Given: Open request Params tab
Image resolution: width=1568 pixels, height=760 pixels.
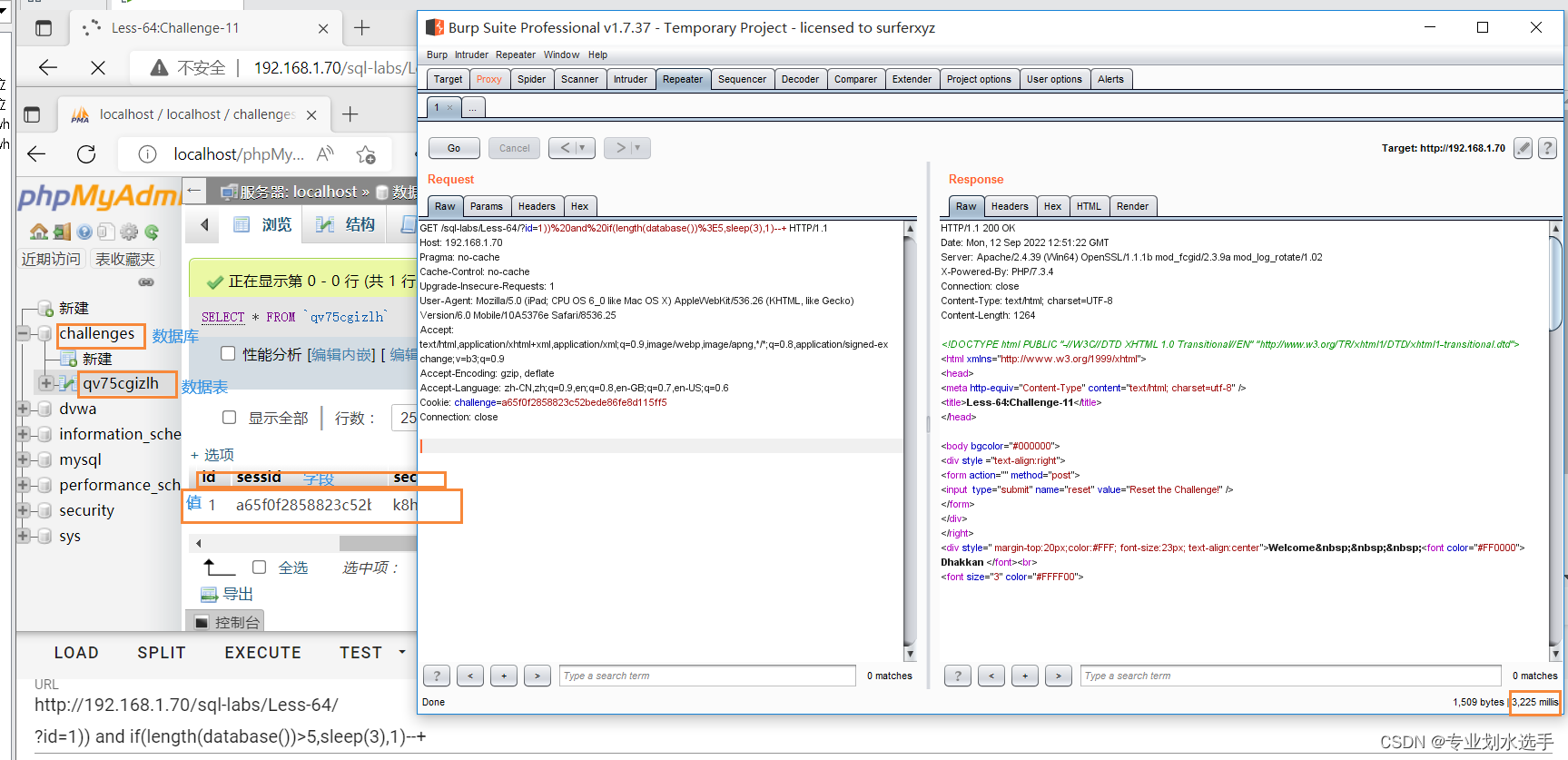Looking at the screenshot, I should (x=487, y=206).
